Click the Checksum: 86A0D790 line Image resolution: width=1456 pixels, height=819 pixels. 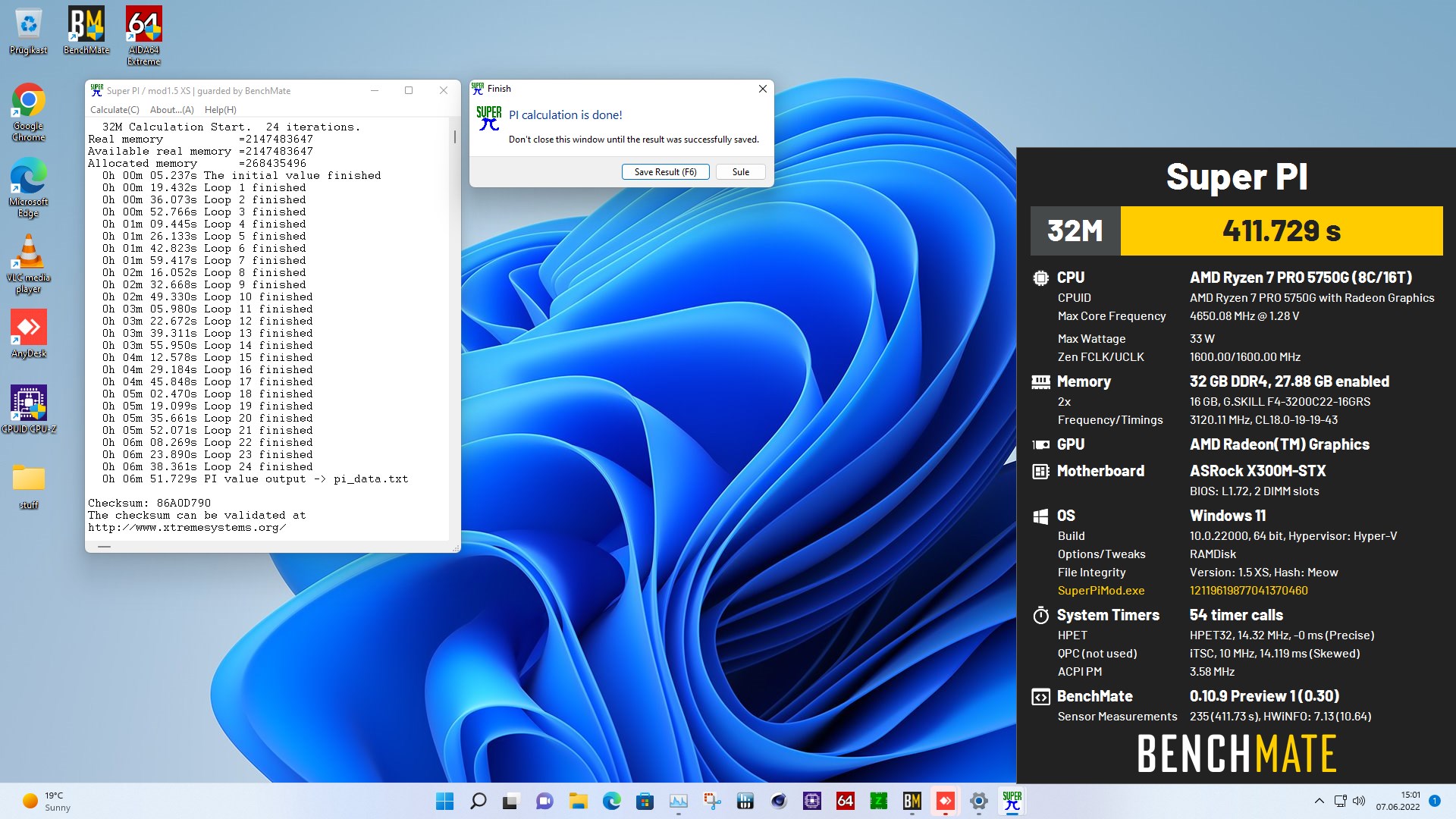(x=149, y=504)
